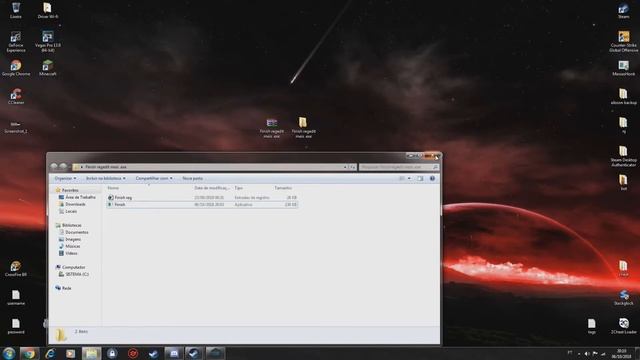Open the Compartilhar com dropdown
The height and width of the screenshot is (360, 640).
point(154,178)
